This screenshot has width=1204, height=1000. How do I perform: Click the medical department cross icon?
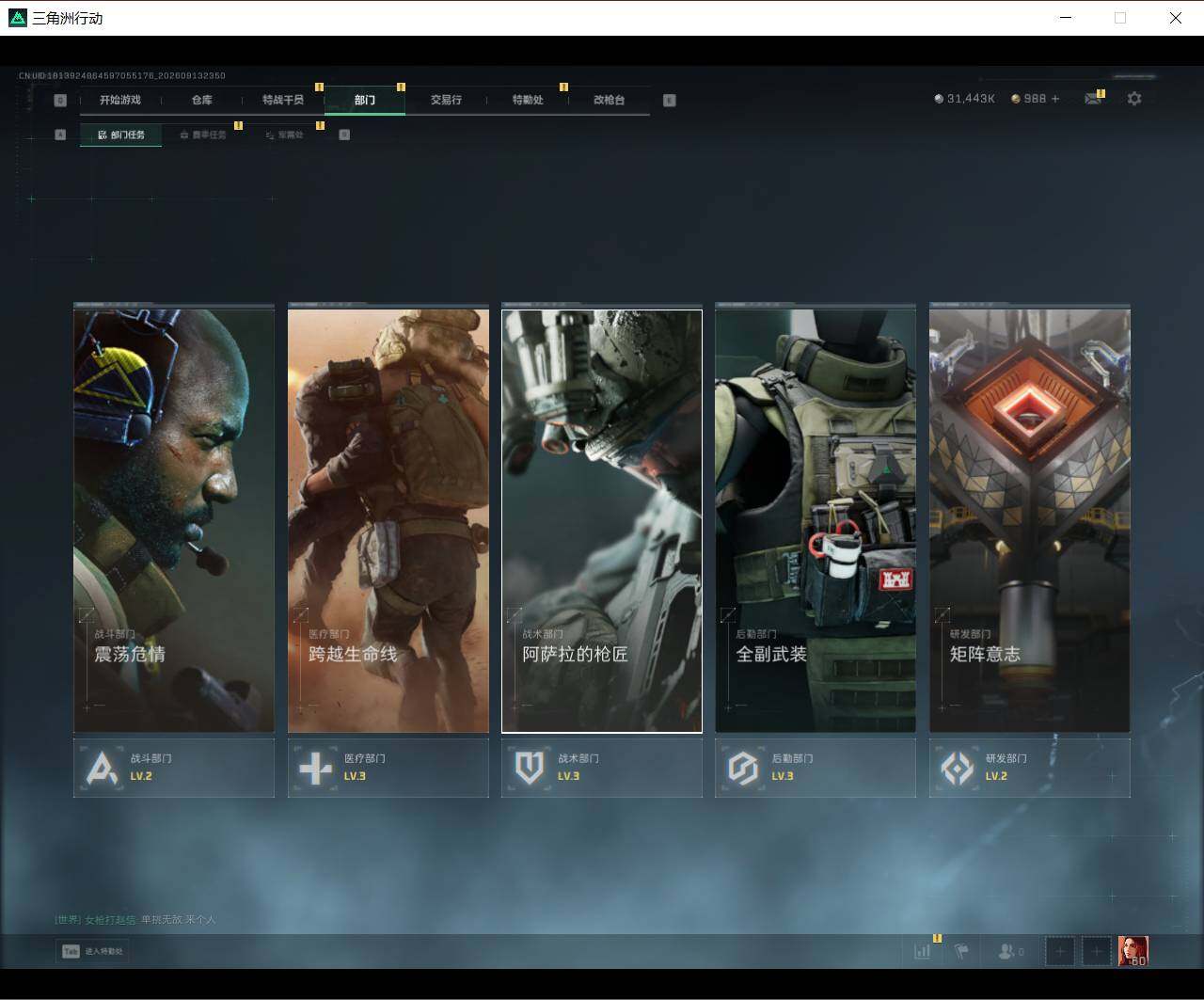[316, 769]
